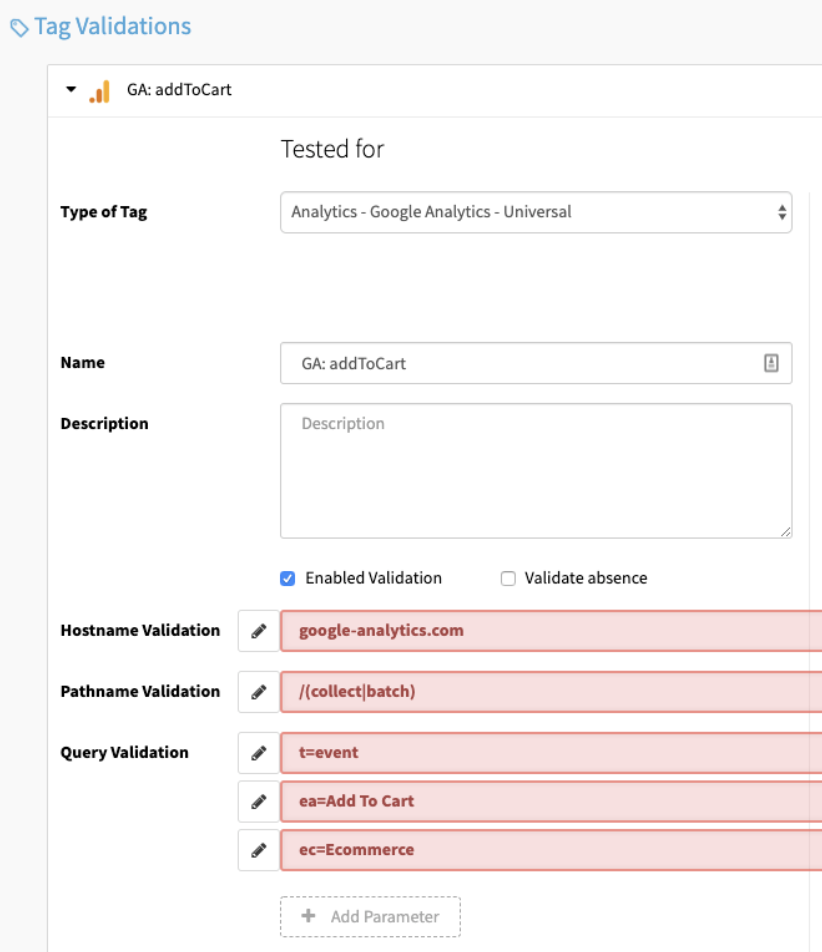Viewport: 822px width, 952px height.
Task: Open the Type of Tag dropdown
Action: pos(535,212)
